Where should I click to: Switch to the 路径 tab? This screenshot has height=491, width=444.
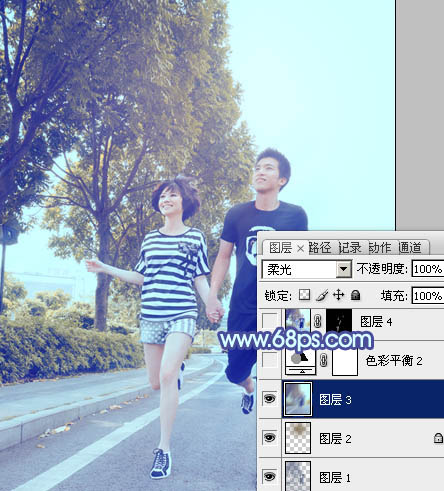pos(320,248)
